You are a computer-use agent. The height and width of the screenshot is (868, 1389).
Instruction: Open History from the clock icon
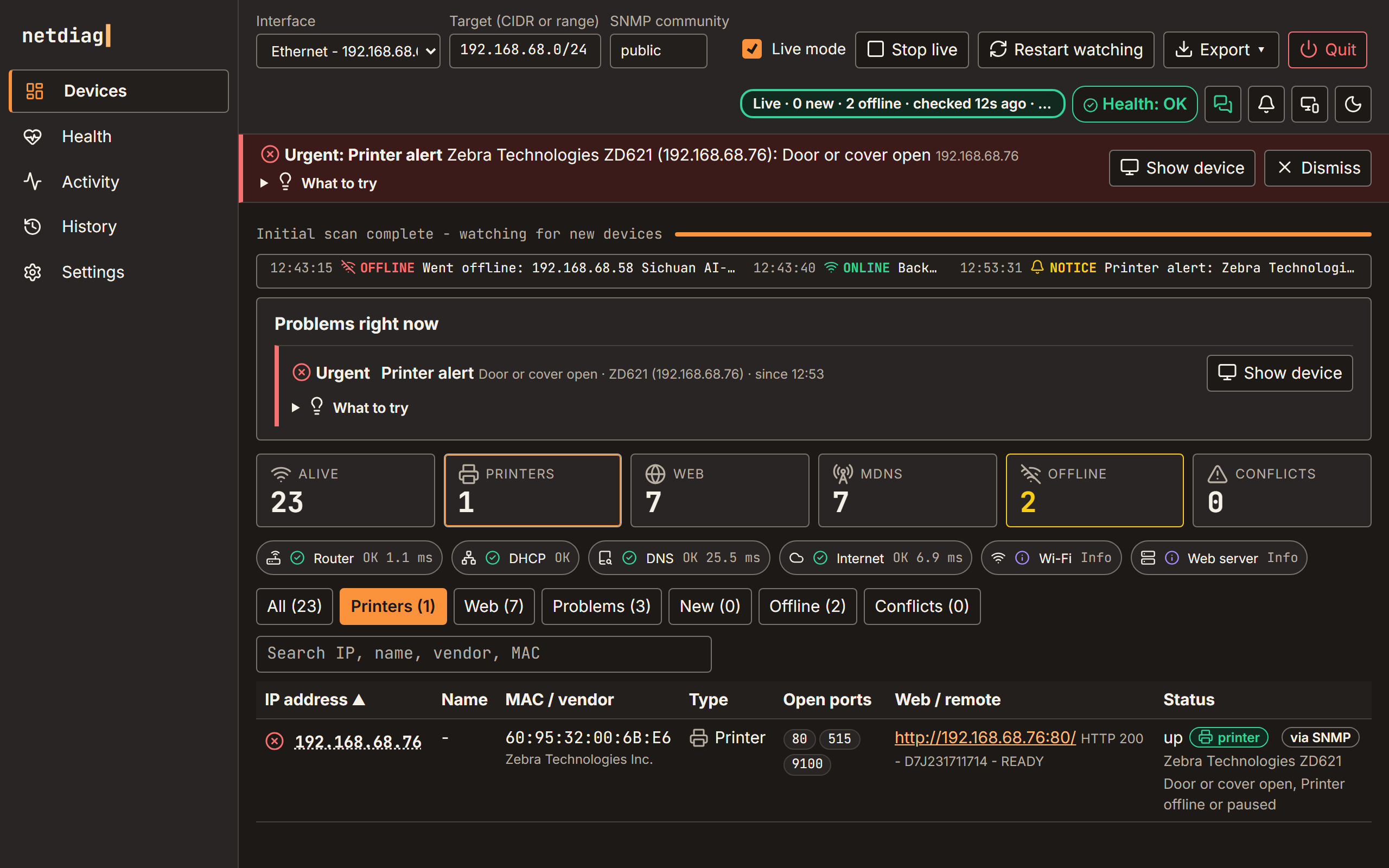pyautogui.click(x=33, y=227)
